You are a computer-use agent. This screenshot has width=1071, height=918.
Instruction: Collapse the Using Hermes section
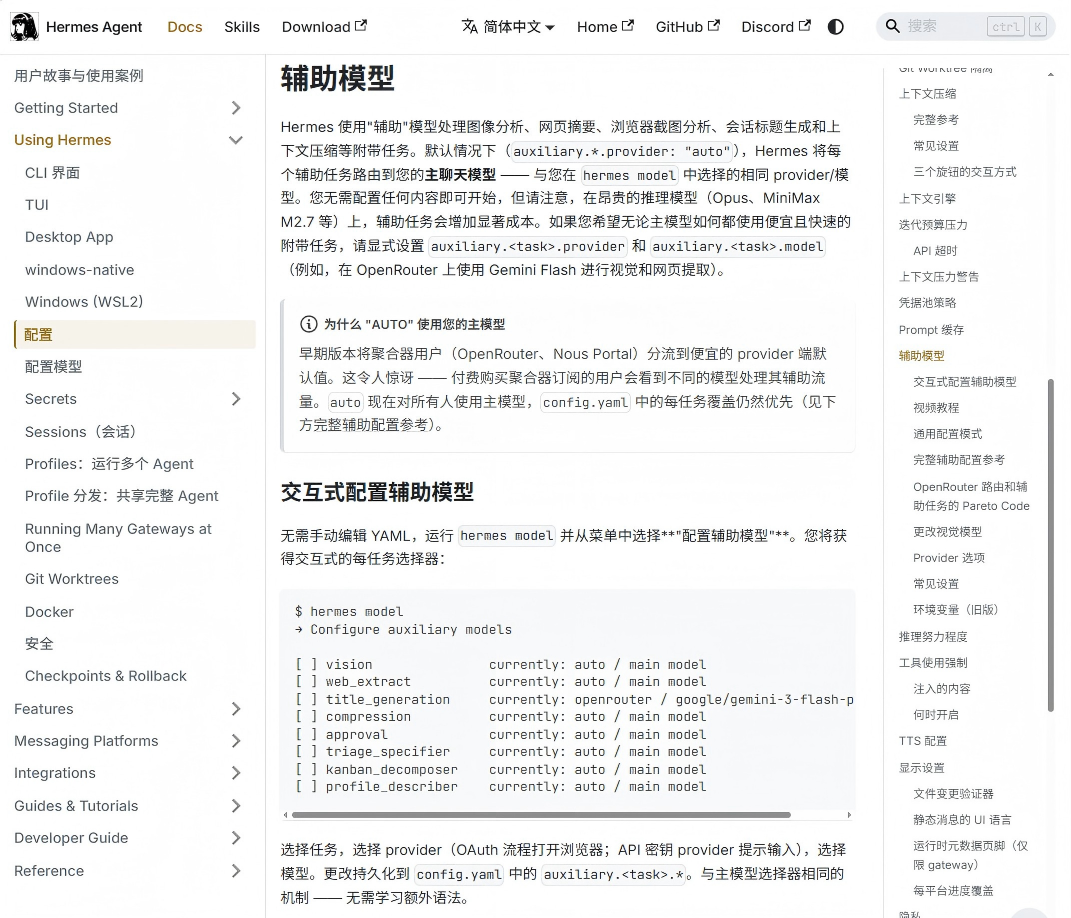point(236,140)
